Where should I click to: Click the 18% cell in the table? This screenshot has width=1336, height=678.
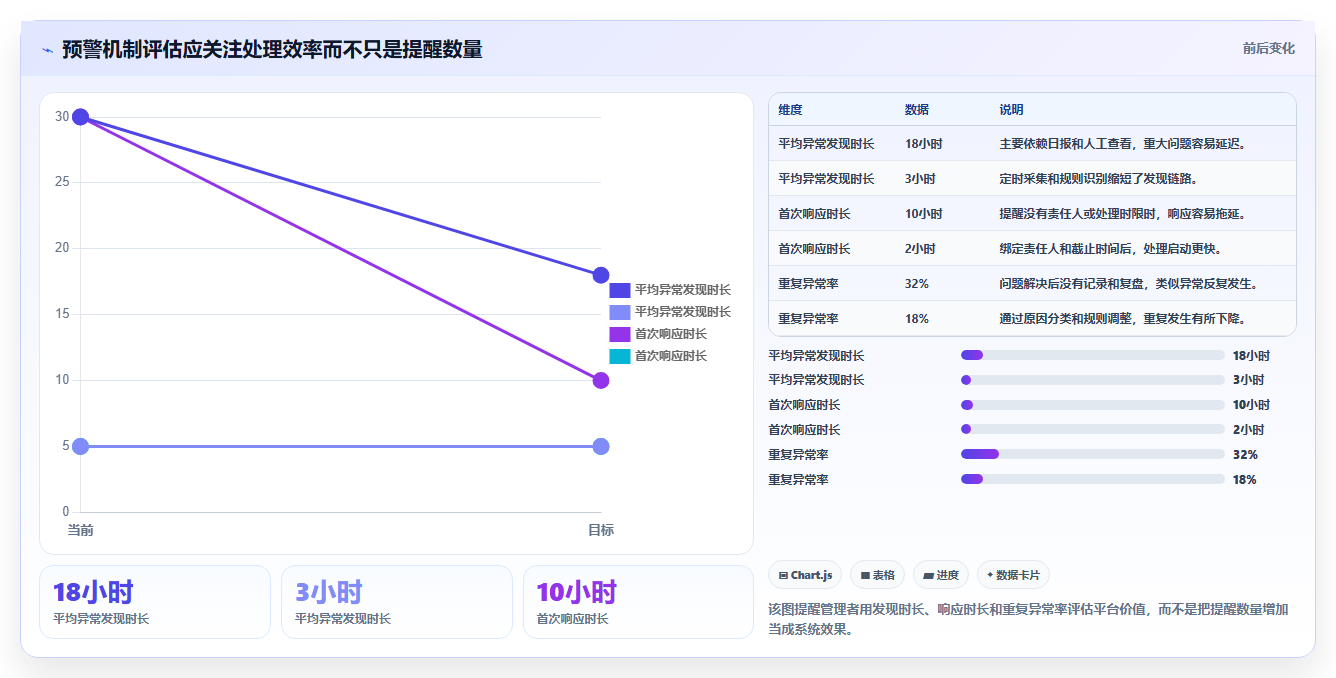coord(917,319)
